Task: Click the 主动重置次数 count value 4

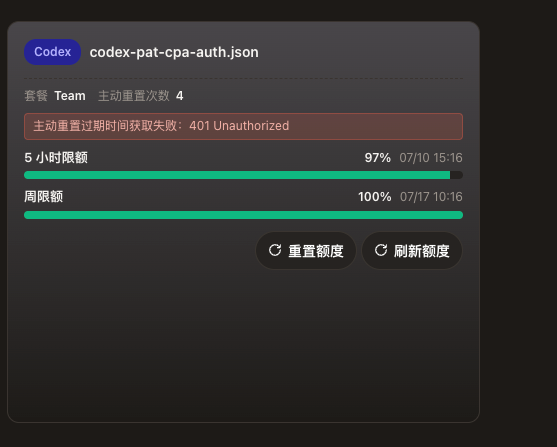Action: tap(180, 96)
